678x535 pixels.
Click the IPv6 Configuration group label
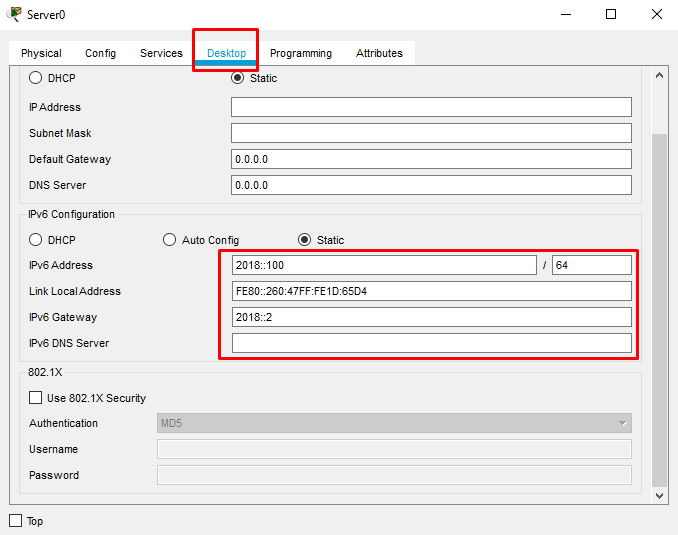71,214
